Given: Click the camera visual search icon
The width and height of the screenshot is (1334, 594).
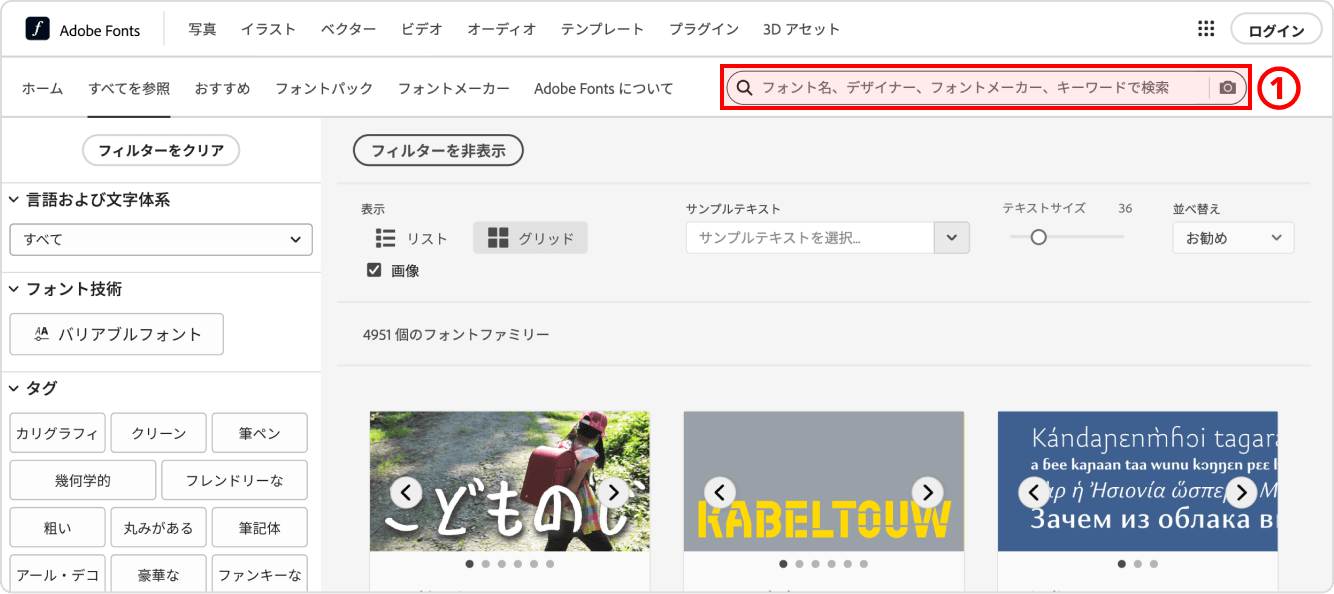Looking at the screenshot, I should (1228, 88).
